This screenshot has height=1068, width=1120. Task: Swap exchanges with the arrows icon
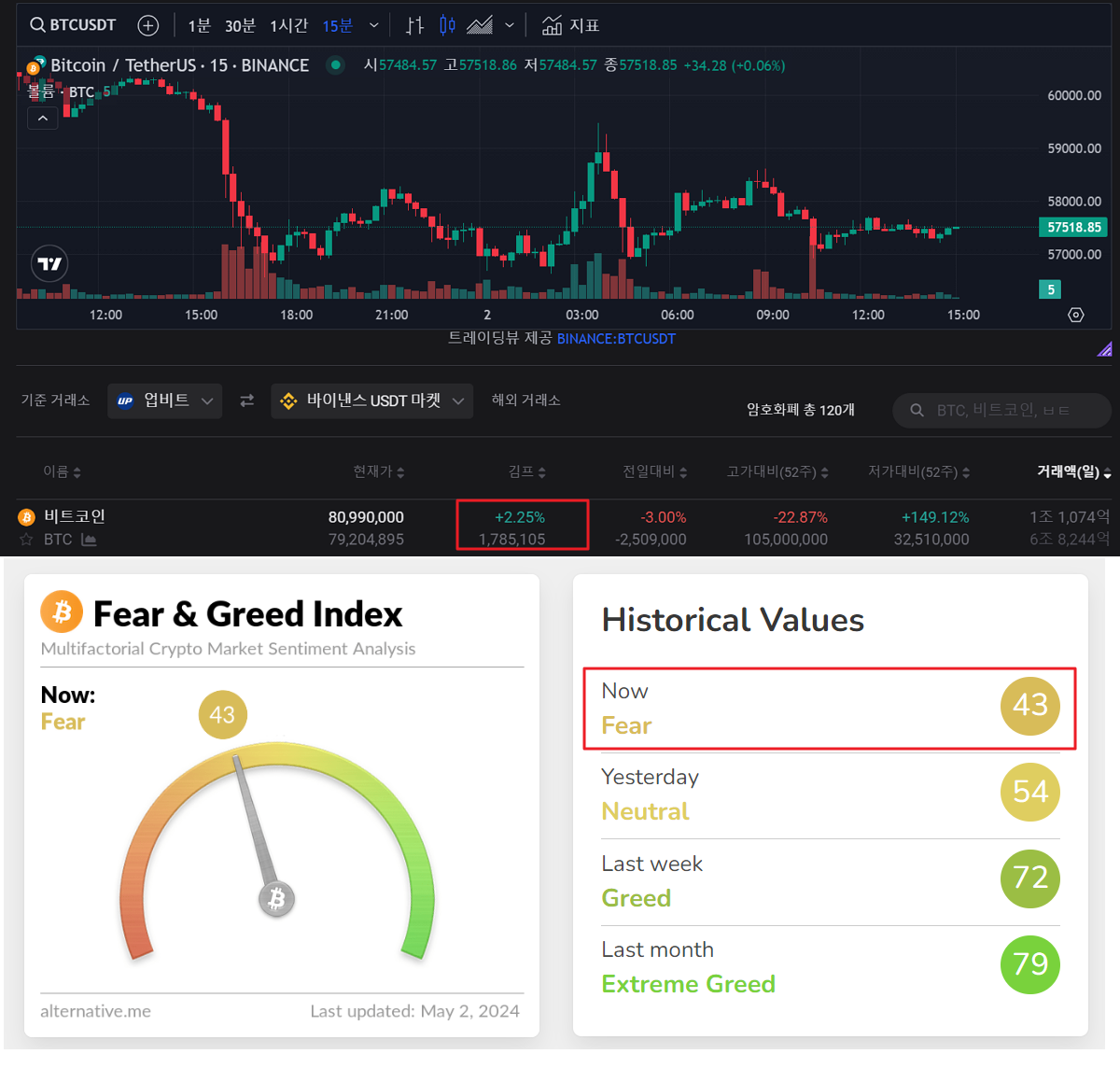[x=246, y=400]
